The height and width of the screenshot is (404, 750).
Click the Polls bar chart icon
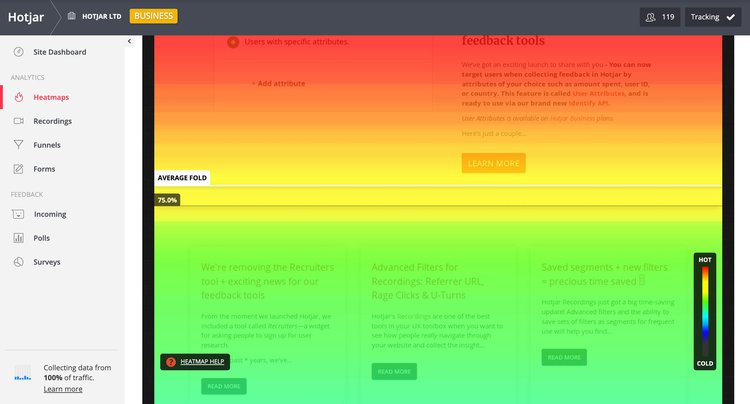coord(19,238)
